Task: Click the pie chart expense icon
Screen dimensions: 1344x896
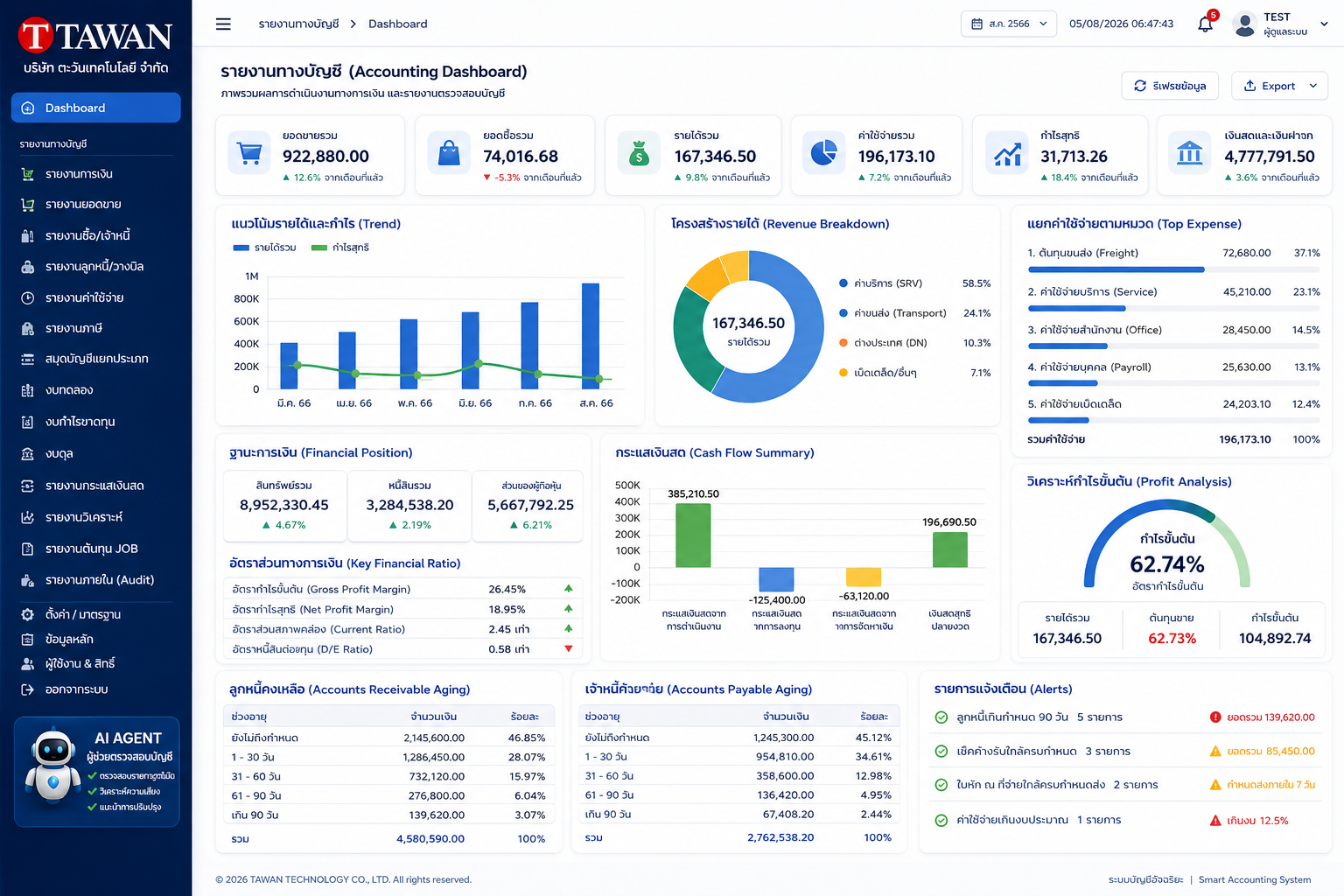Action: pyautogui.click(x=823, y=154)
